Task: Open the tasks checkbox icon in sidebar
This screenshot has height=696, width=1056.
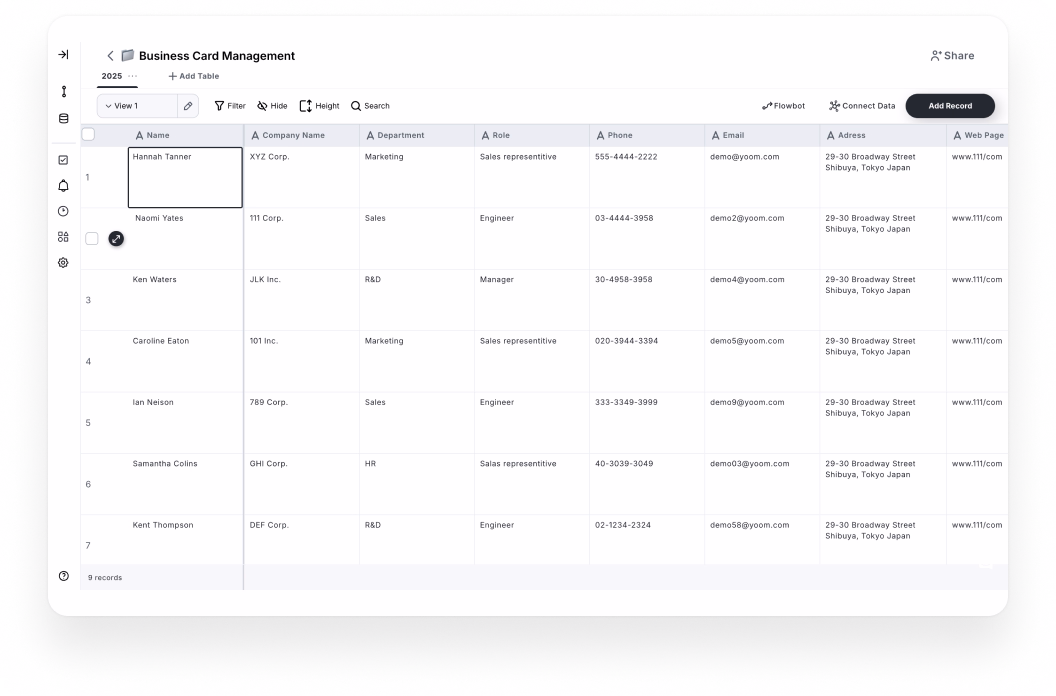Action: (x=63, y=160)
